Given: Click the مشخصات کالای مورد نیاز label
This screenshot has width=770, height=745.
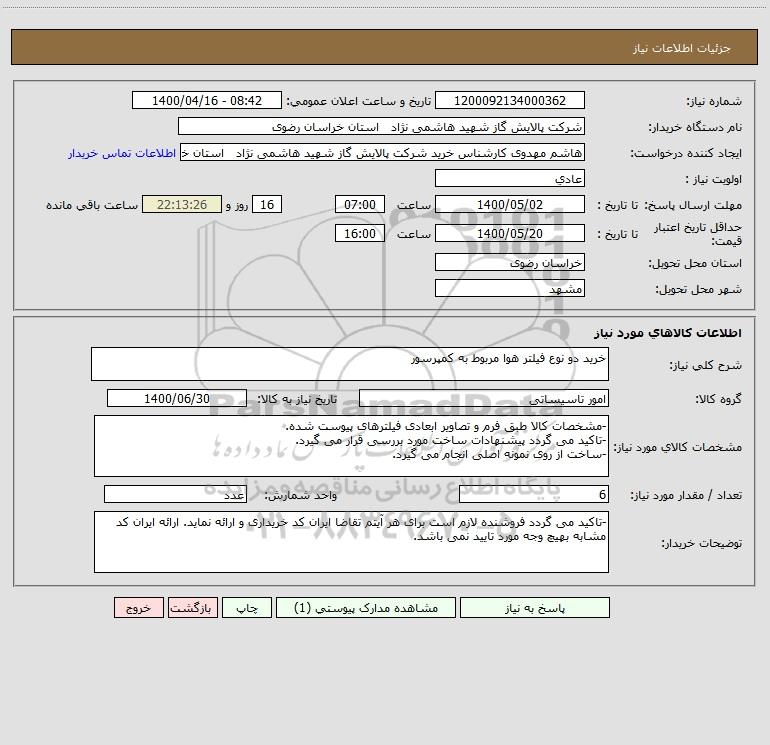Looking at the screenshot, I should [678, 447].
